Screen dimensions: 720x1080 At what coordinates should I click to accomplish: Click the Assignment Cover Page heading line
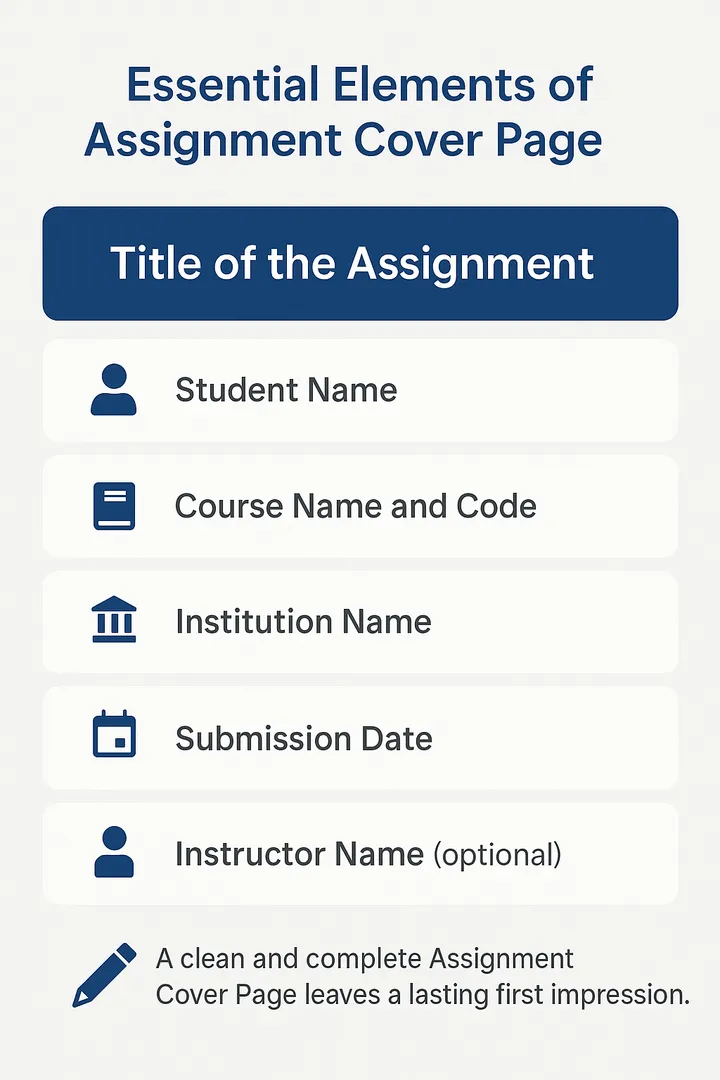click(343, 141)
